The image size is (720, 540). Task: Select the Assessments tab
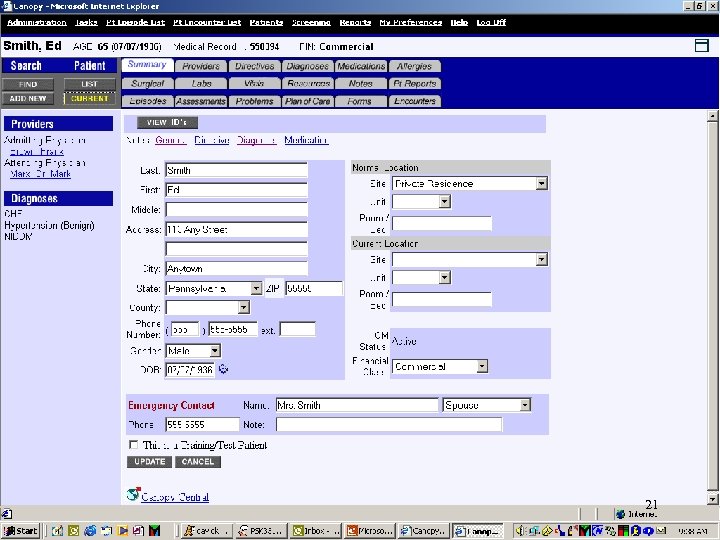coord(201,101)
